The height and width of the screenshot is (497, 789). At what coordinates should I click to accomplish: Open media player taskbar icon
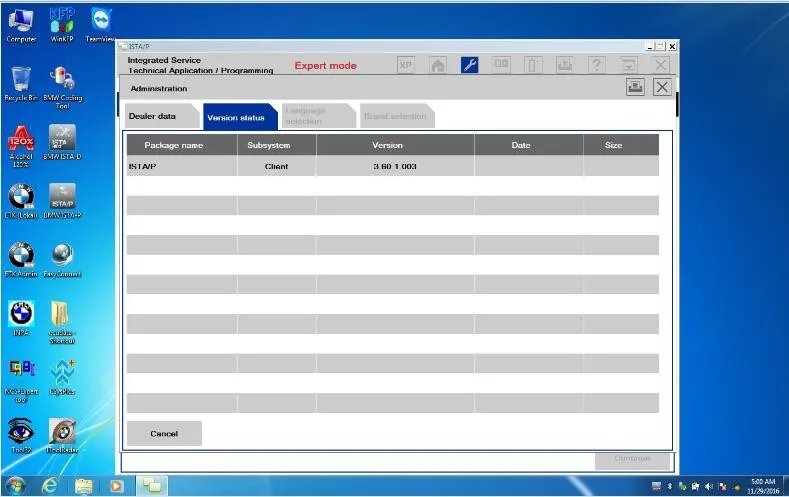tap(117, 486)
